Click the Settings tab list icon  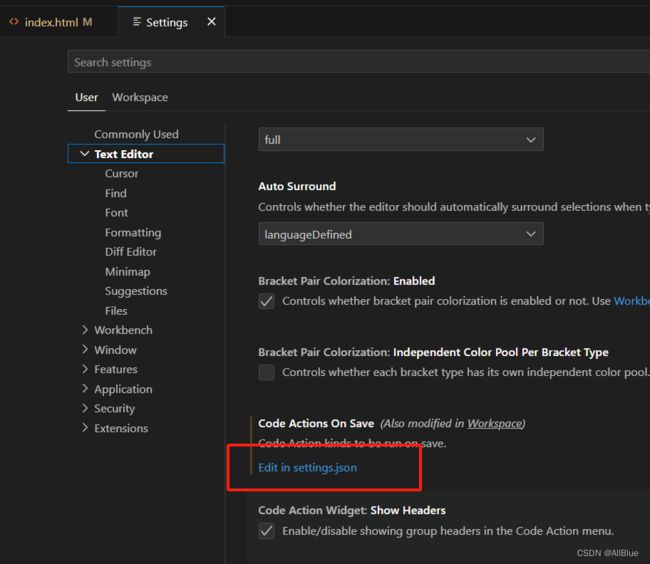click(137, 22)
